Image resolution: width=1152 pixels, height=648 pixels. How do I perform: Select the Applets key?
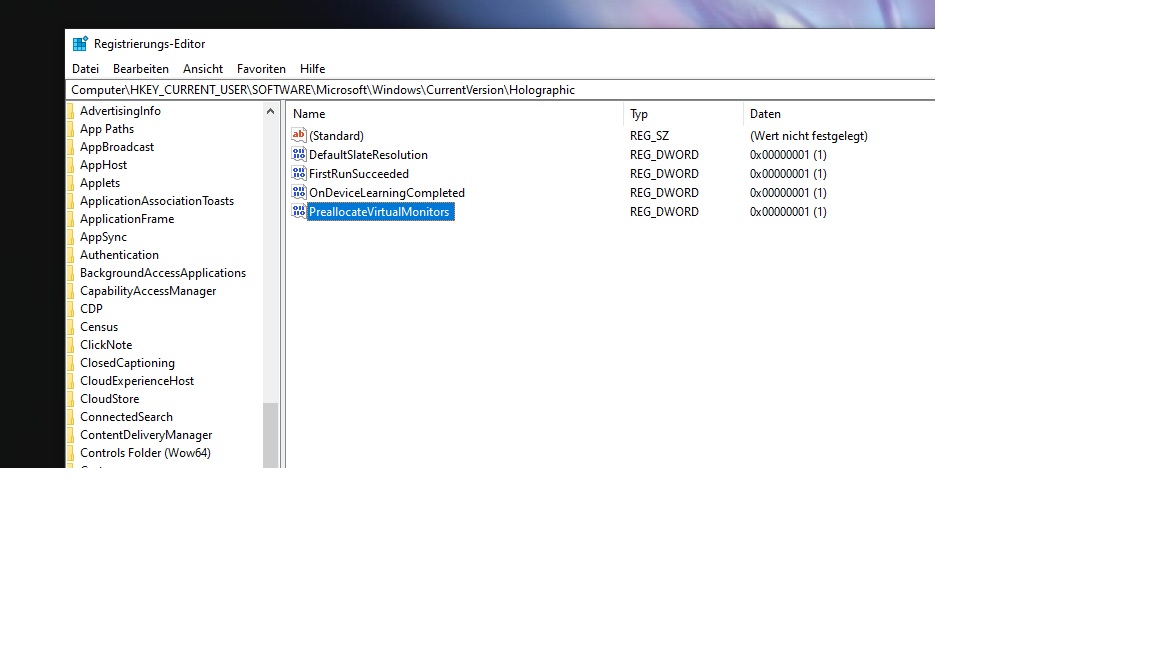(99, 183)
